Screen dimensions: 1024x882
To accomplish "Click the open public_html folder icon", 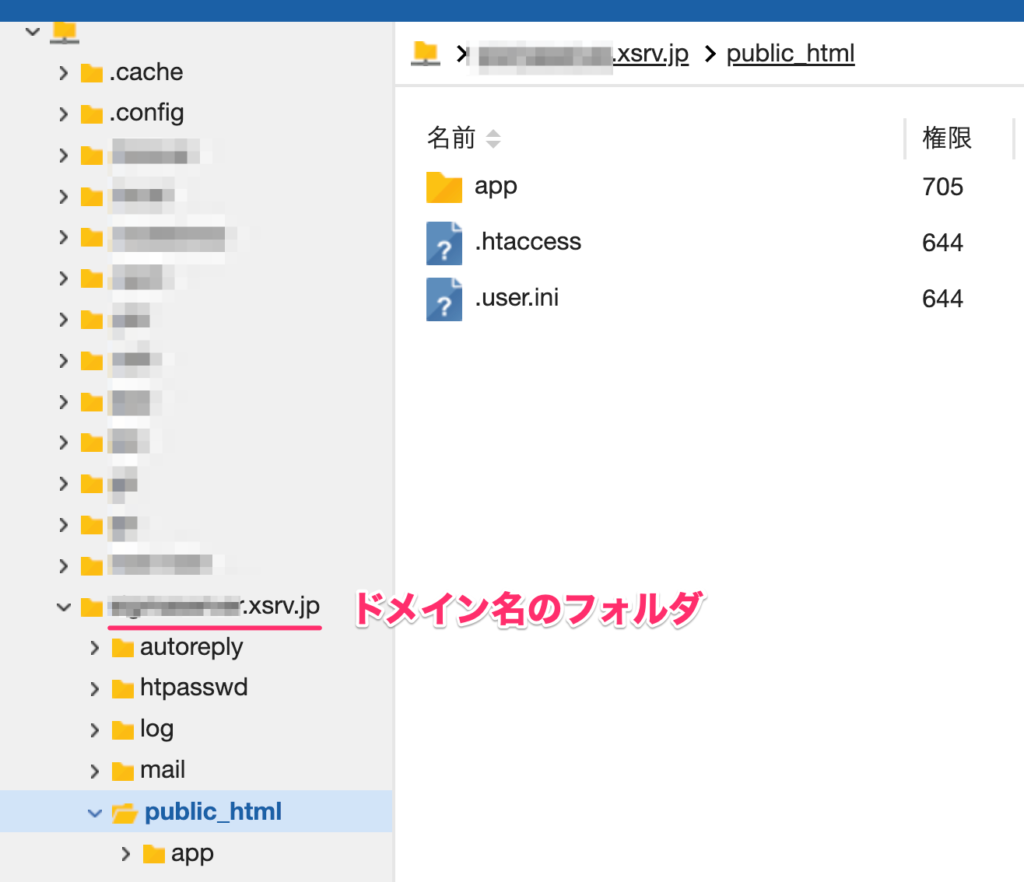I will coord(124,813).
